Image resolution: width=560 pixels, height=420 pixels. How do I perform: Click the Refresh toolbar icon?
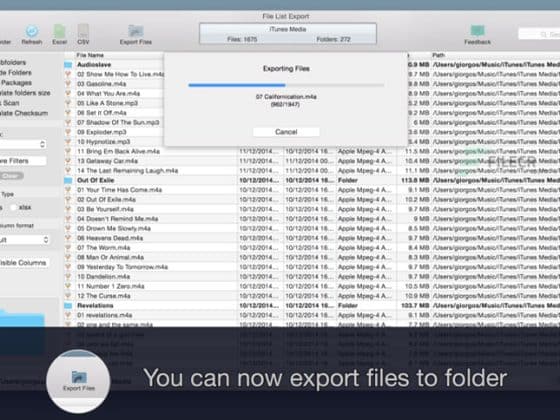31,35
